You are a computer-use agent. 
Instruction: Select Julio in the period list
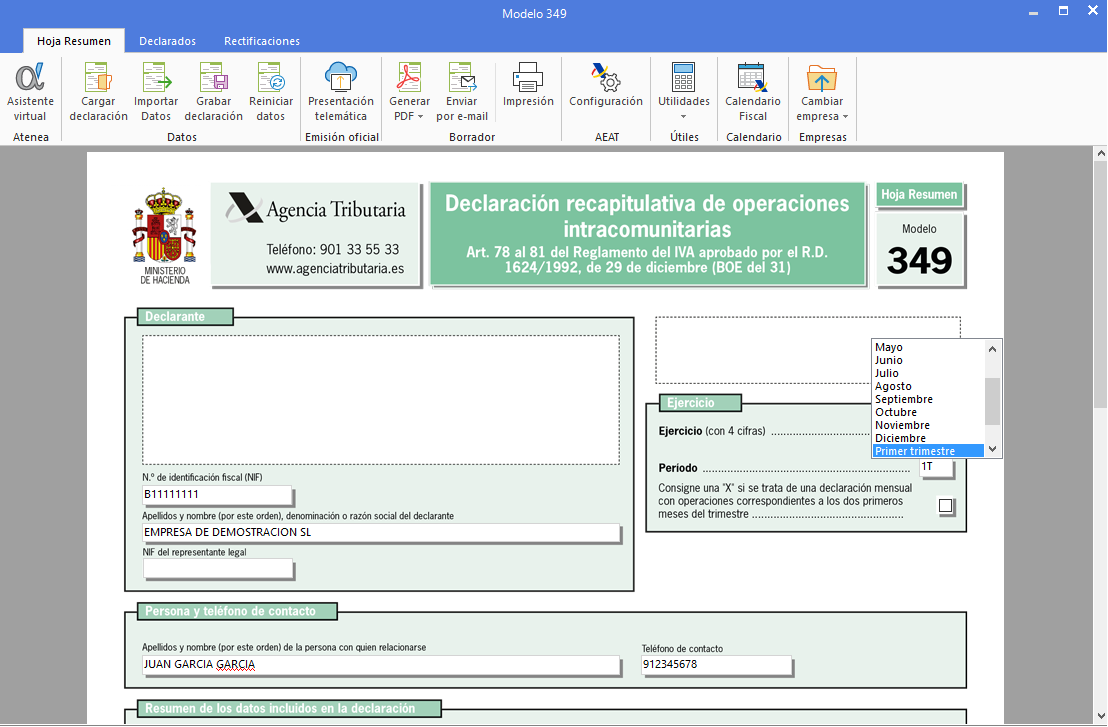[929, 373]
